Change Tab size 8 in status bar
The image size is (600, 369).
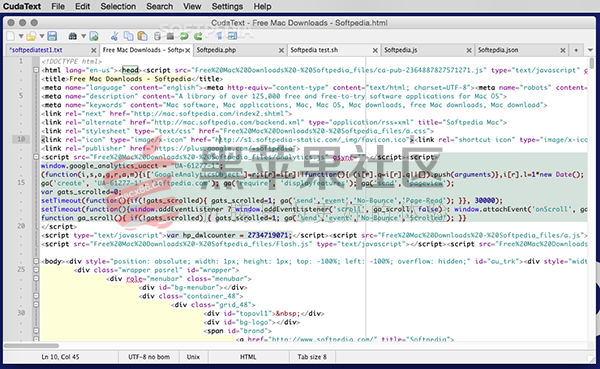pos(312,357)
